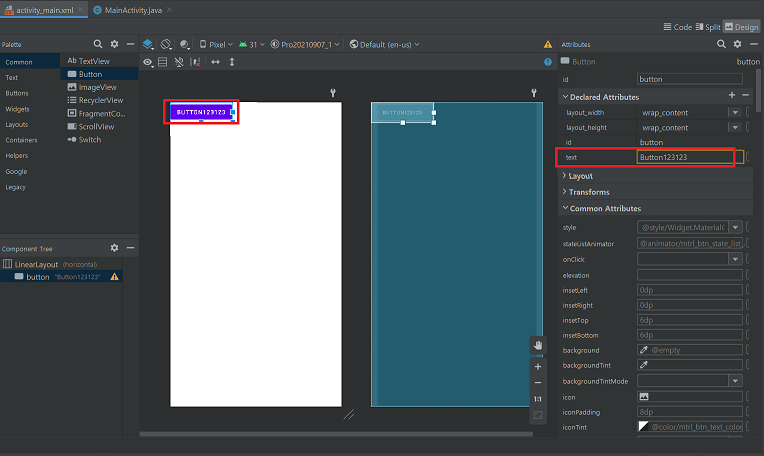Viewport: 764px width, 456px height.
Task: Minimize the Component Tree panel
Action: point(130,247)
